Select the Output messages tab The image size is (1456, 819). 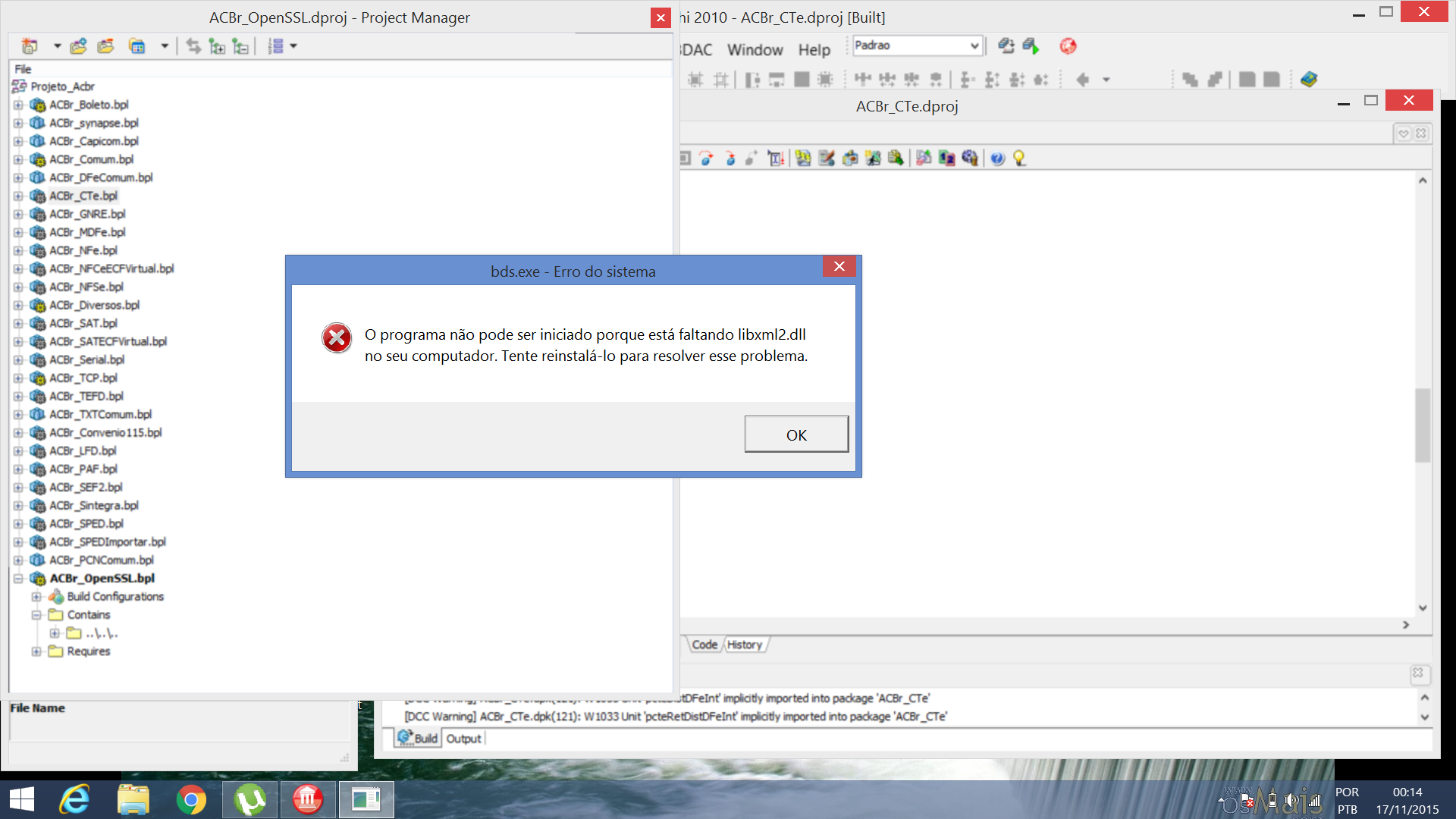463,738
